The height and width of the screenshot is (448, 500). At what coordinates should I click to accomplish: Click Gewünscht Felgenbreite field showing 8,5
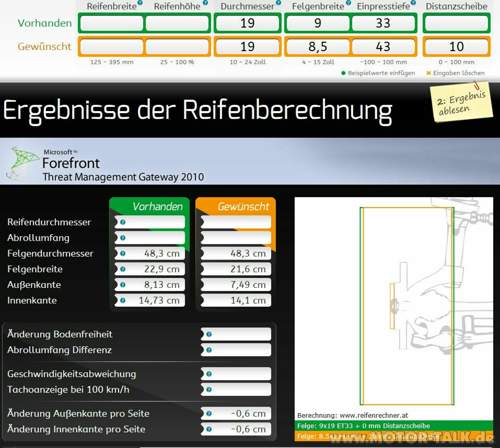coord(318,47)
